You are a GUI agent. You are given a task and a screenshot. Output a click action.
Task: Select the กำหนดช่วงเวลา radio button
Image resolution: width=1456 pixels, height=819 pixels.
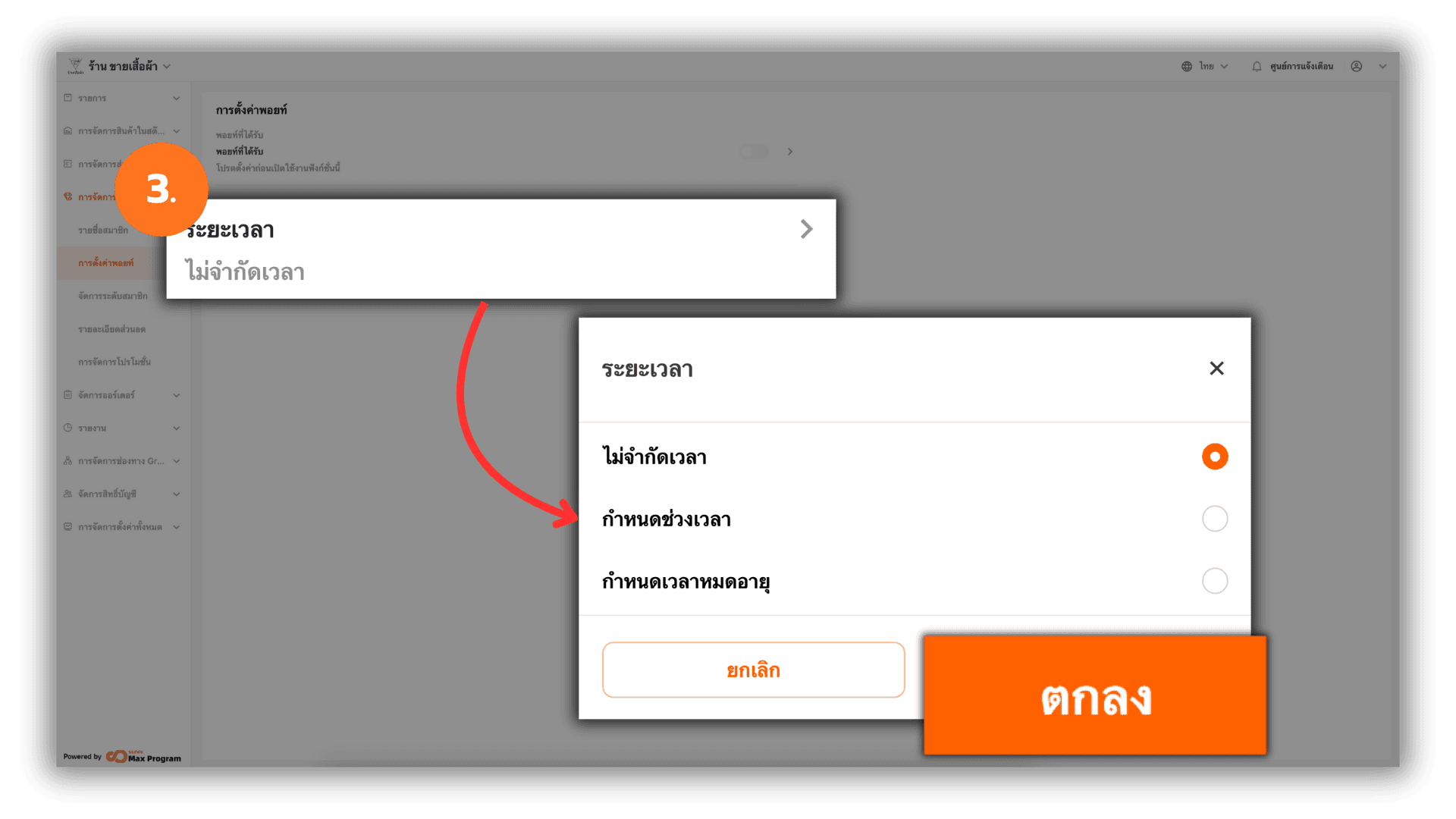click(1215, 519)
